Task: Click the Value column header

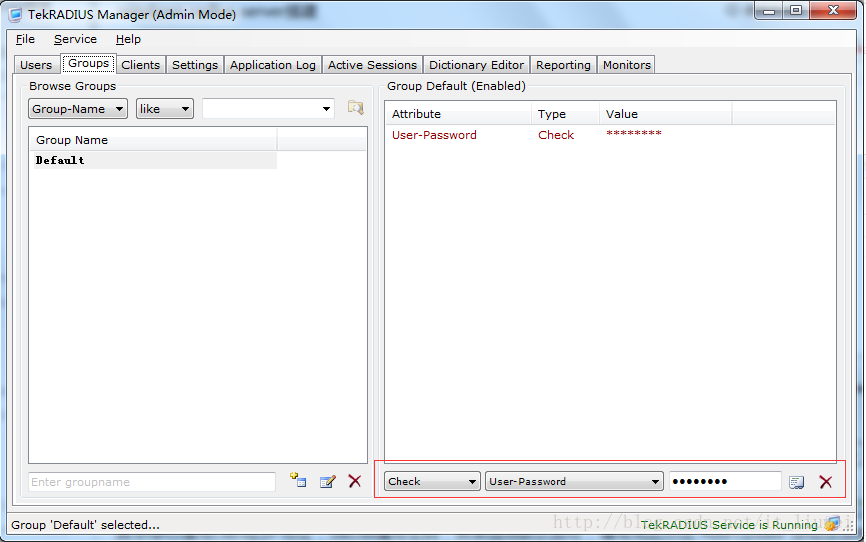Action: click(x=666, y=114)
